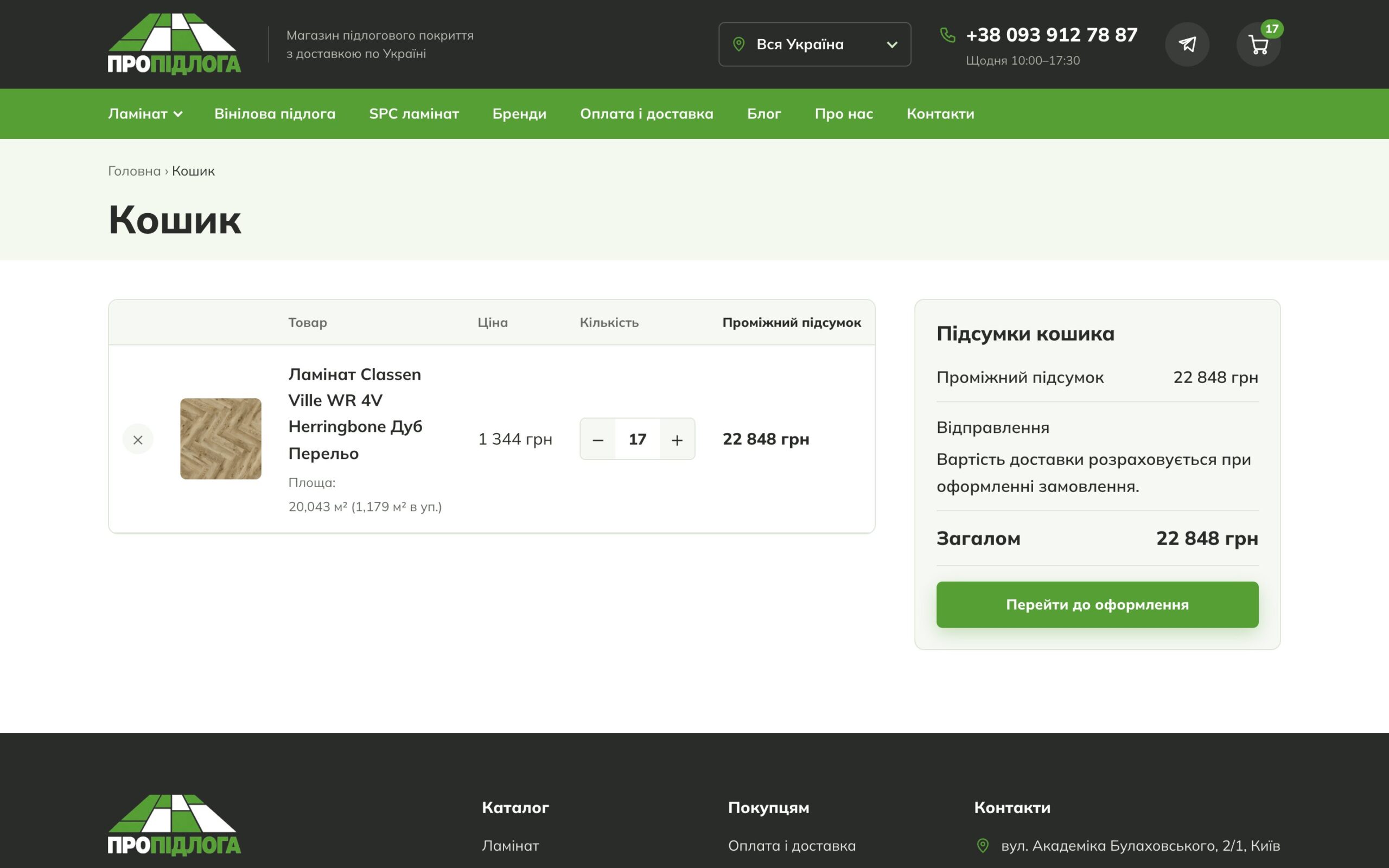The height and width of the screenshot is (868, 1389).
Task: Click Перейти до оформлення button
Action: [x=1097, y=604]
